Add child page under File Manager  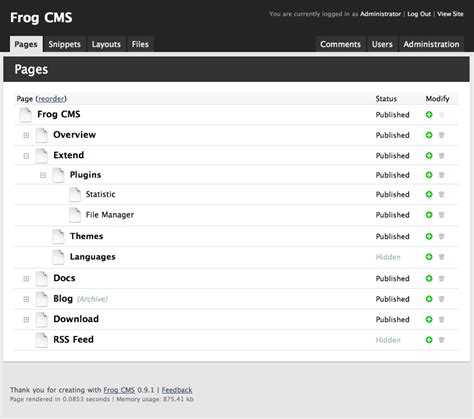429,215
